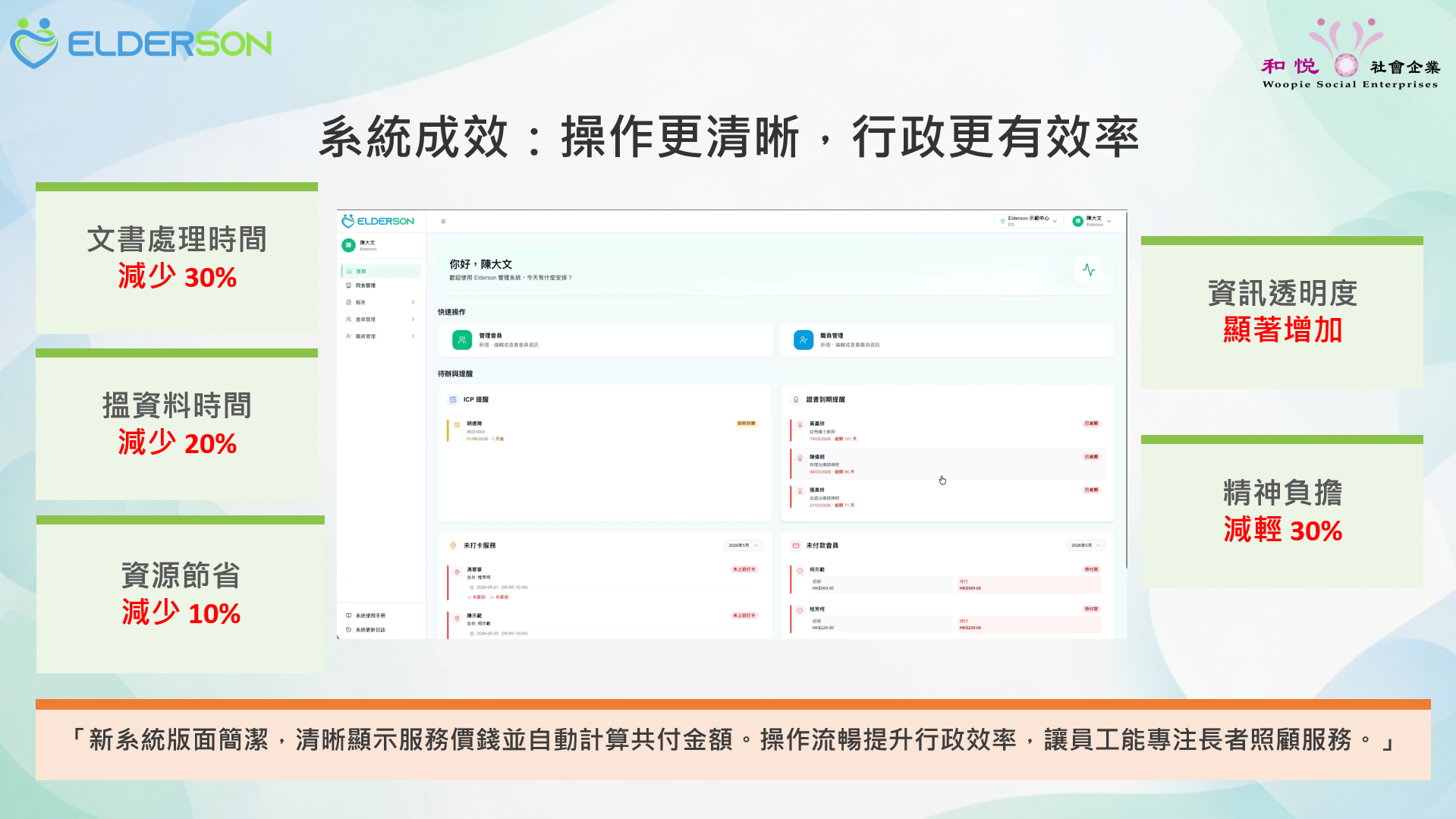Open the Elderson 示範中心 center dropdown

tap(1029, 221)
